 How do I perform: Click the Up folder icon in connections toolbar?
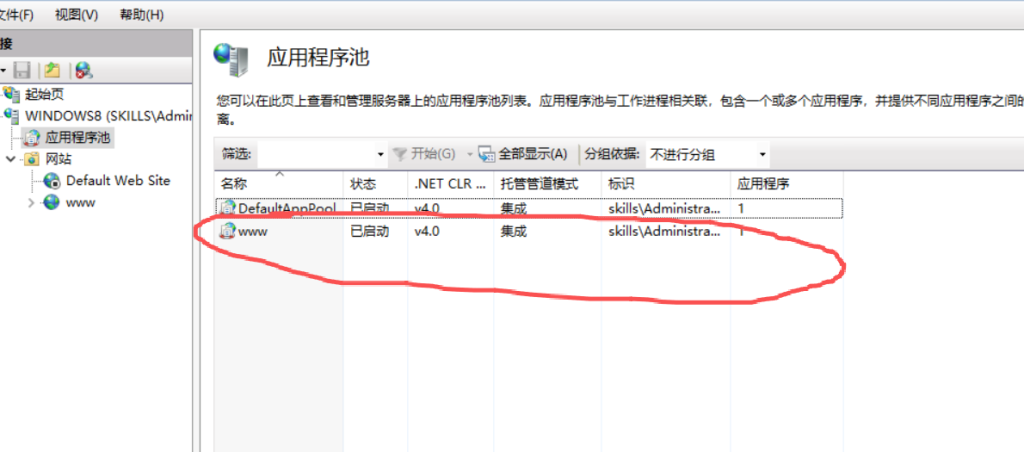pyautogui.click(x=52, y=70)
